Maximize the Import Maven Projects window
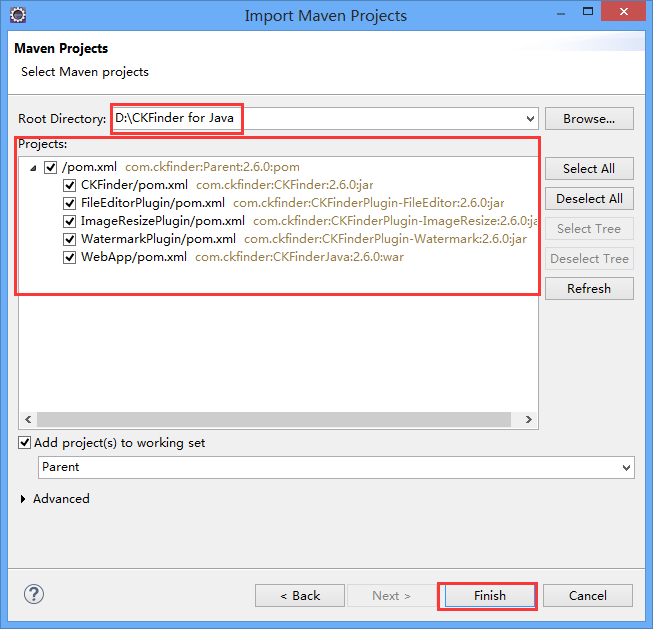 click(588, 11)
